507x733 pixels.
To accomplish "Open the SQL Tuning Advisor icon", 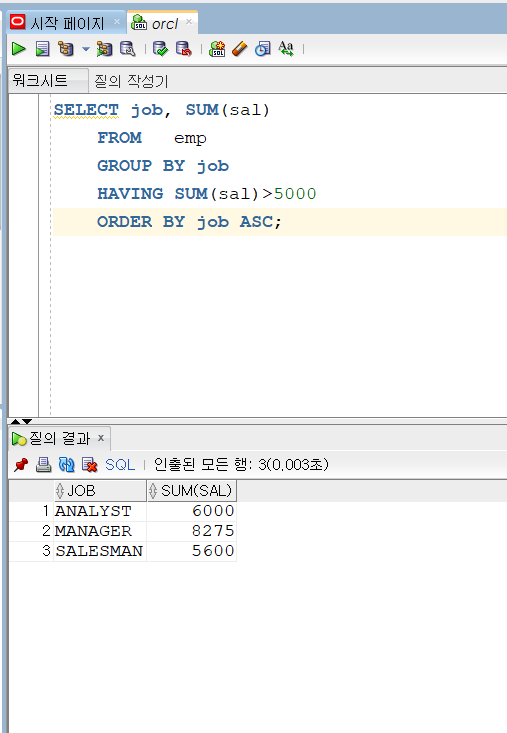I will tap(128, 49).
